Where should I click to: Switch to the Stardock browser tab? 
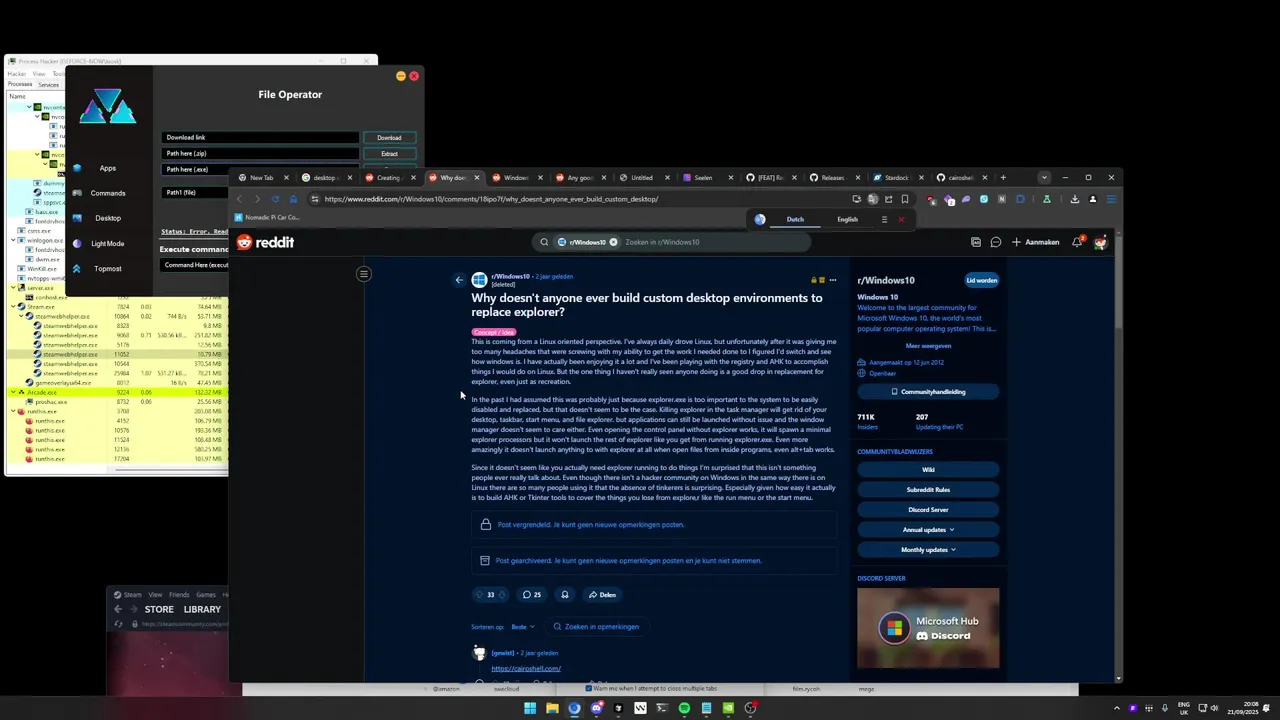[x=896, y=178]
